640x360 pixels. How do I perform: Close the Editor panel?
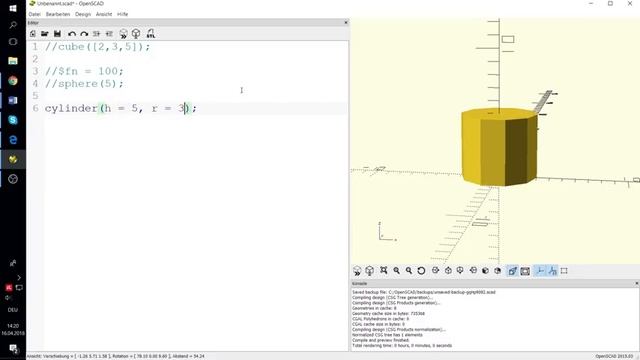pyautogui.click(x=346, y=22)
